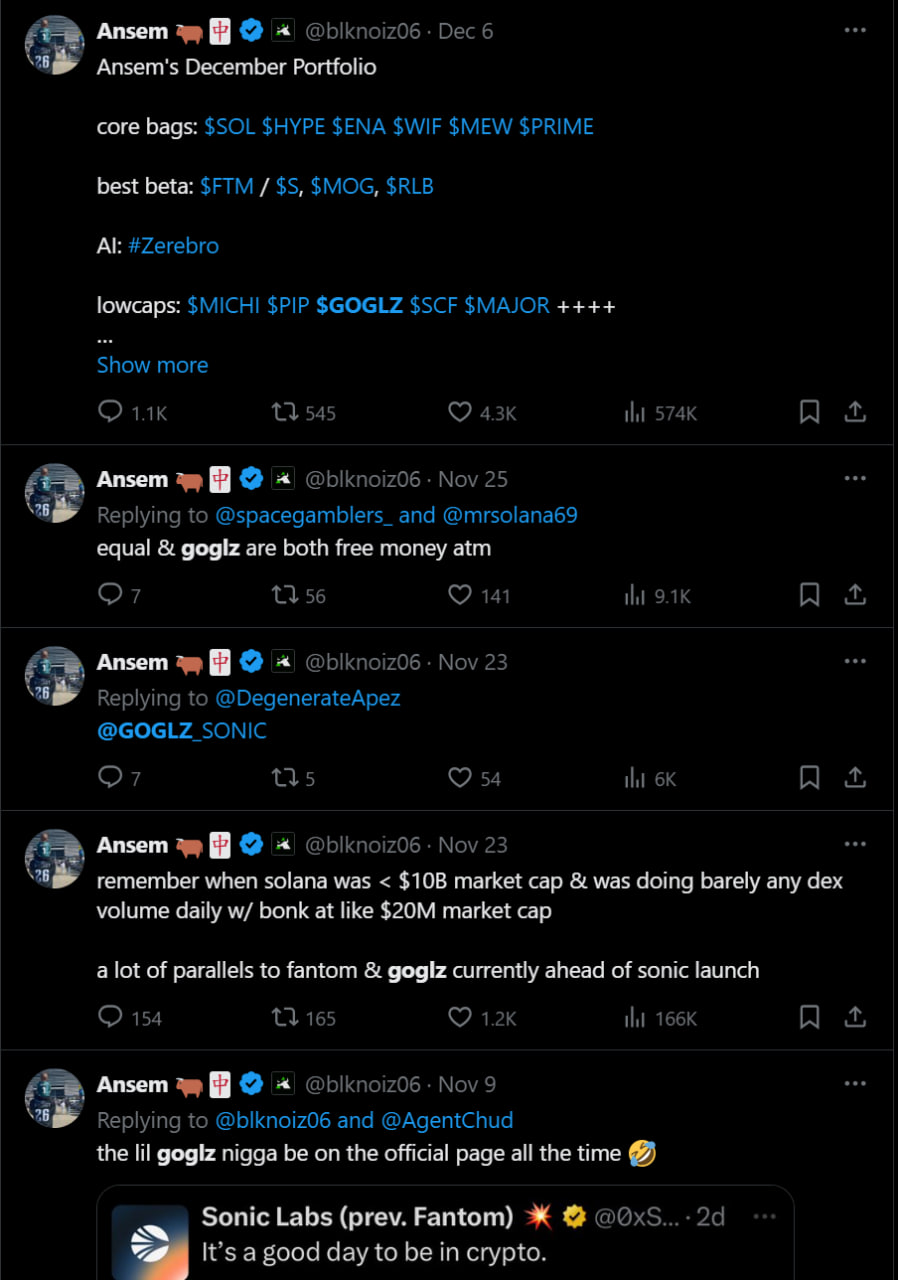
Task: Like the 'free money atm' tweet
Action: (x=459, y=595)
